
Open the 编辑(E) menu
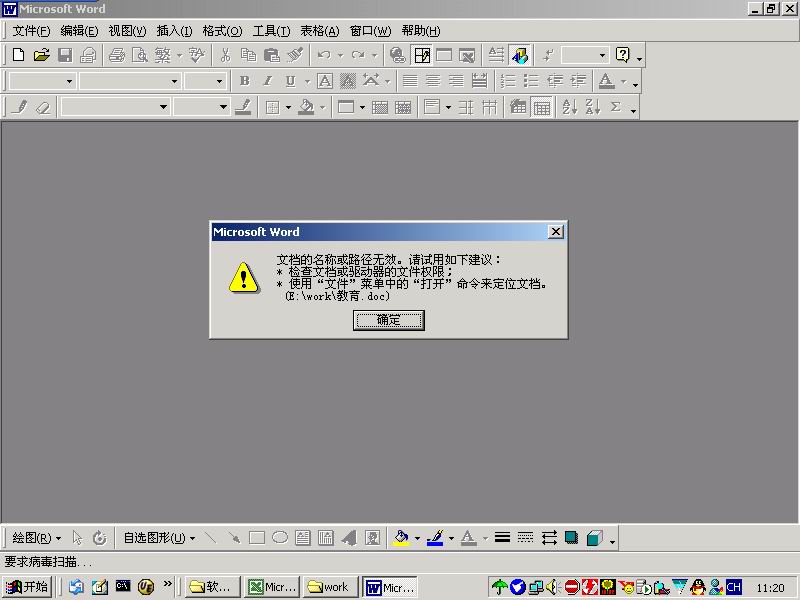(x=79, y=31)
